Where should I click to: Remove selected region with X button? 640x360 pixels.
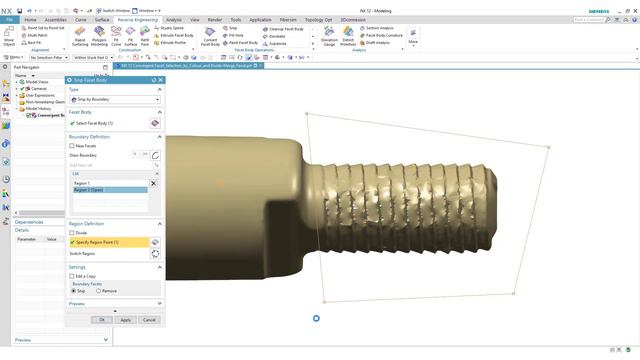click(153, 184)
